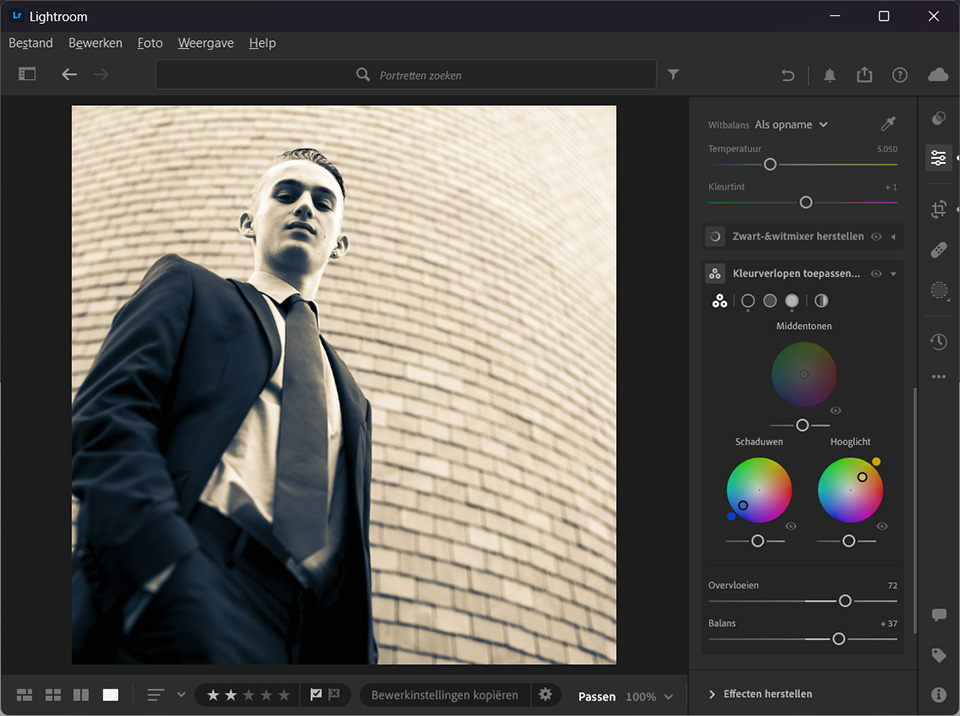Open settings gear next to copy edit settings

point(545,695)
